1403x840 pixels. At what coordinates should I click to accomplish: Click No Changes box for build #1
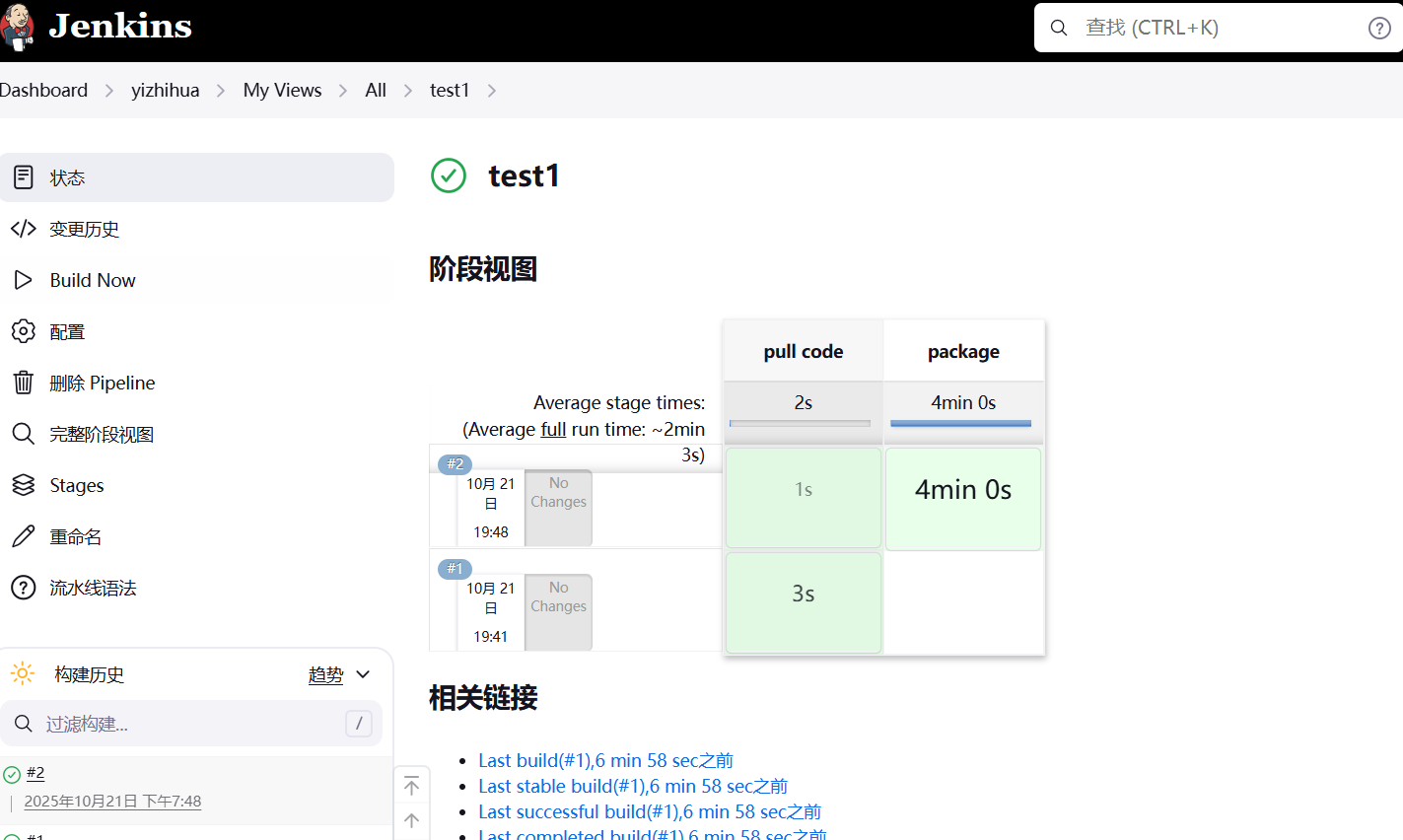(x=558, y=612)
